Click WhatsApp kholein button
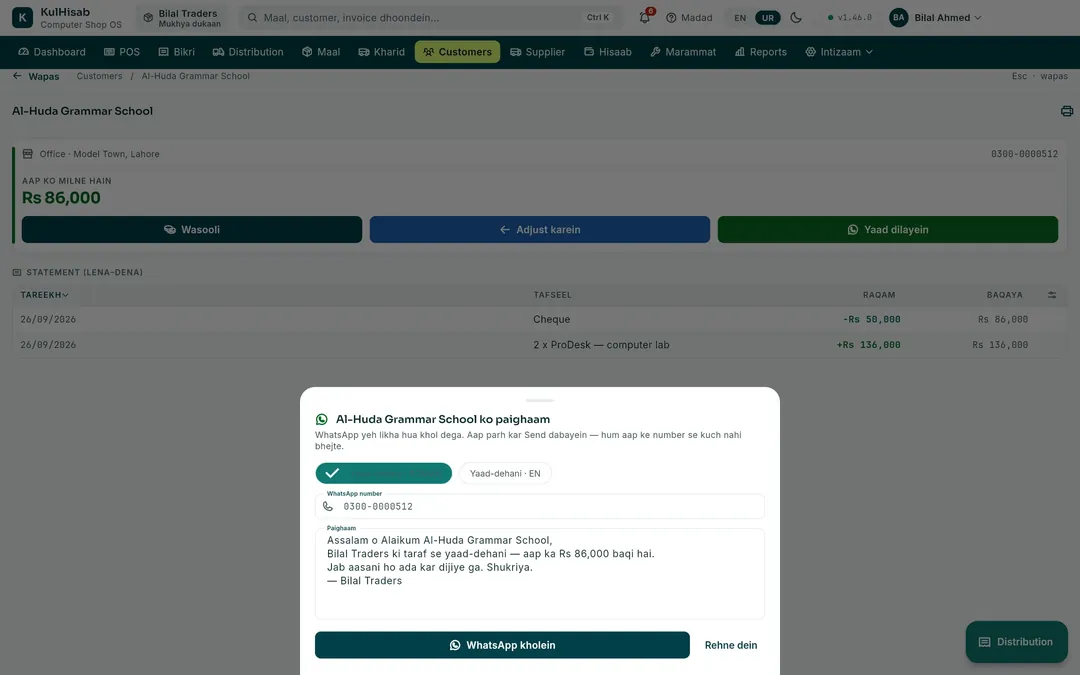This screenshot has width=1080, height=675. (502, 645)
